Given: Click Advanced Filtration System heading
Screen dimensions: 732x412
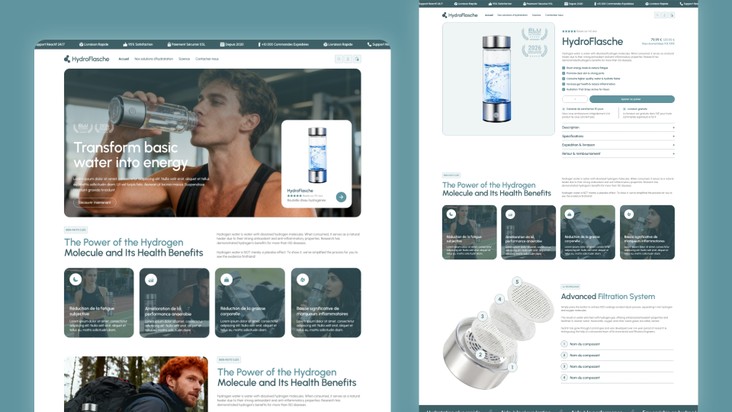Looking at the screenshot, I should tap(608, 296).
